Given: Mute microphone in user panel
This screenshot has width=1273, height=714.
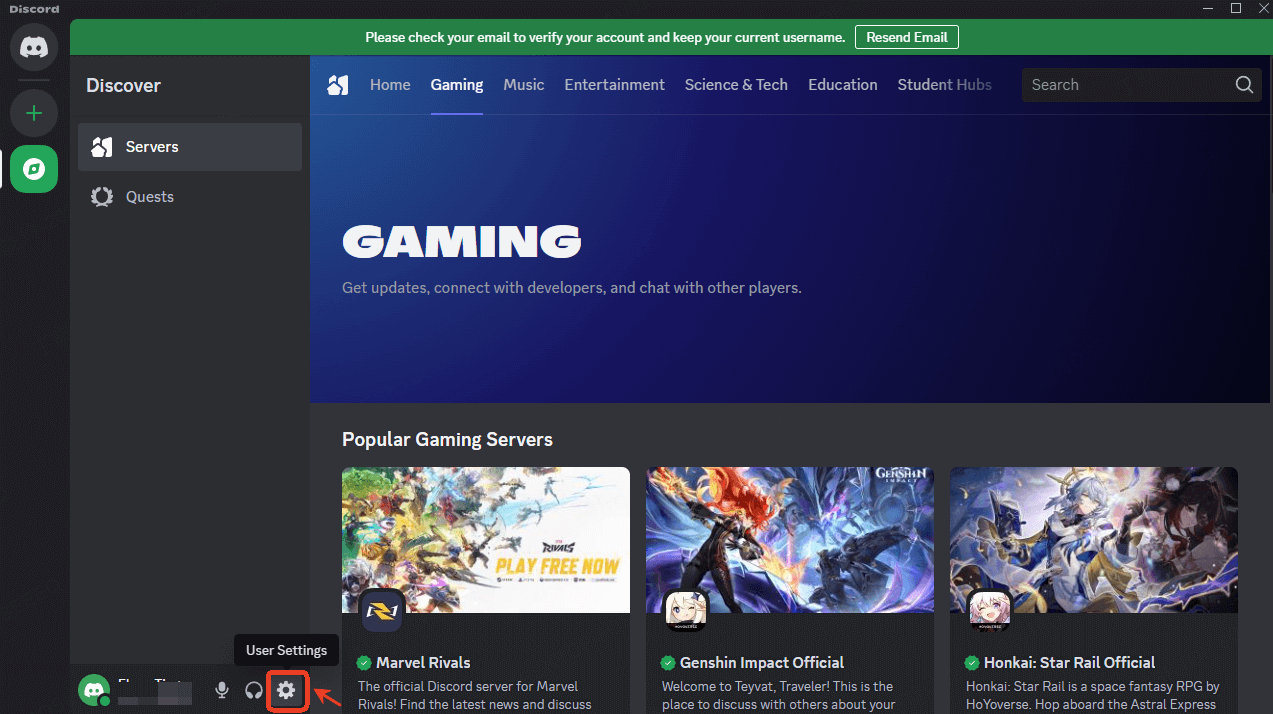Looking at the screenshot, I should pyautogui.click(x=222, y=690).
